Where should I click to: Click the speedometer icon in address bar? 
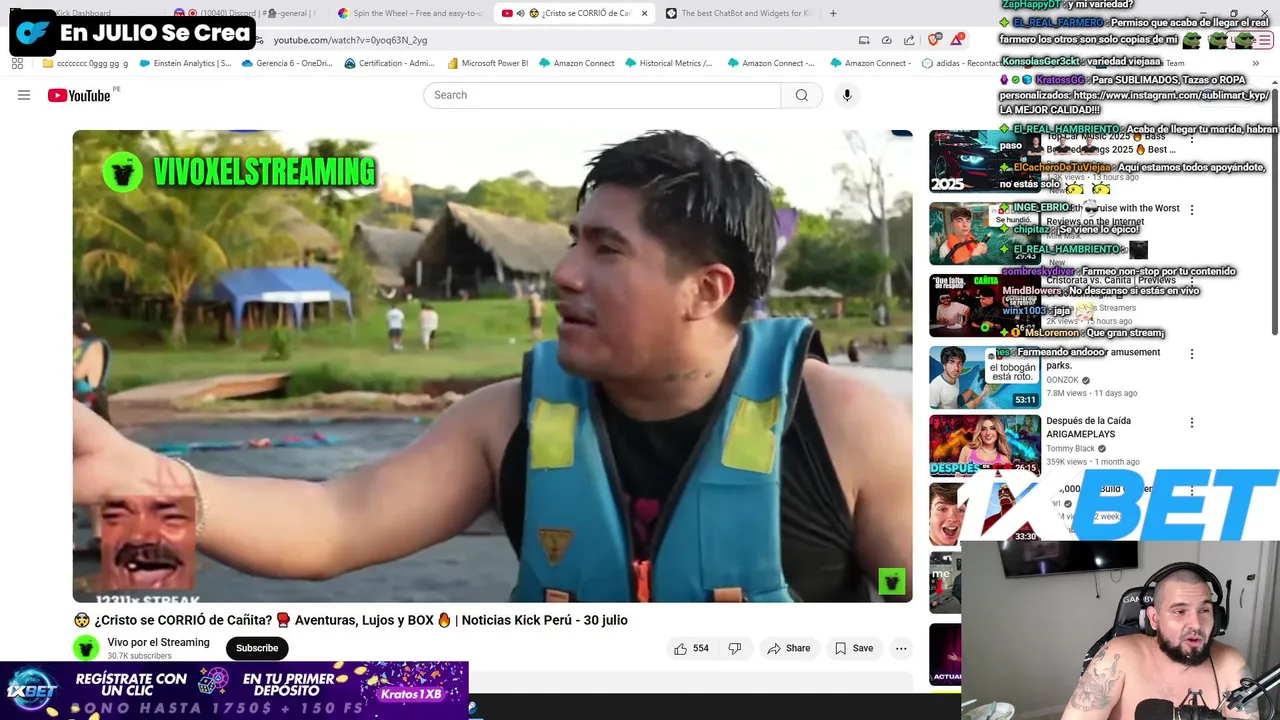point(886,40)
